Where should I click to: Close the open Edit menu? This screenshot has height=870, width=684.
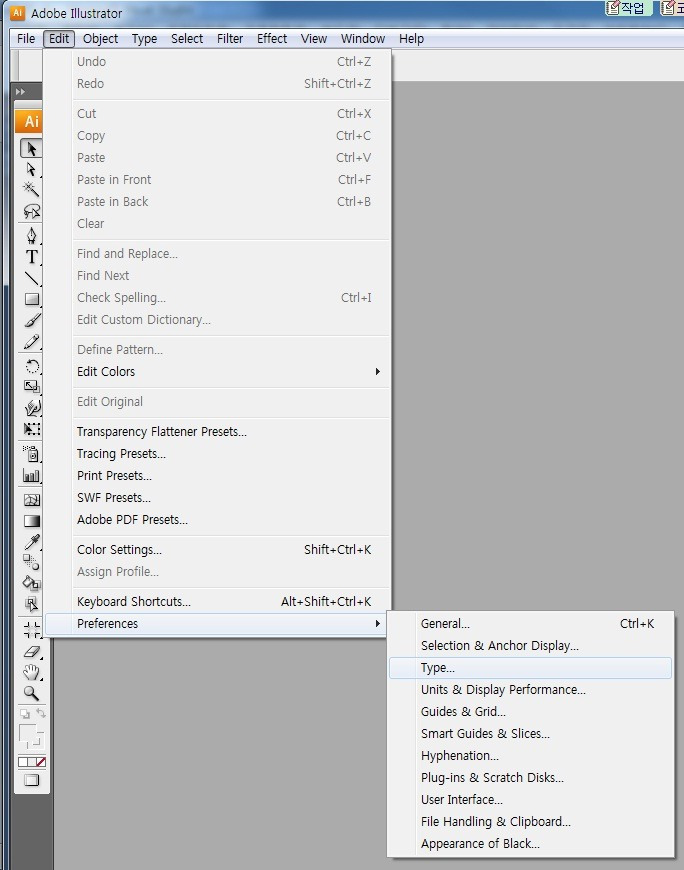59,38
